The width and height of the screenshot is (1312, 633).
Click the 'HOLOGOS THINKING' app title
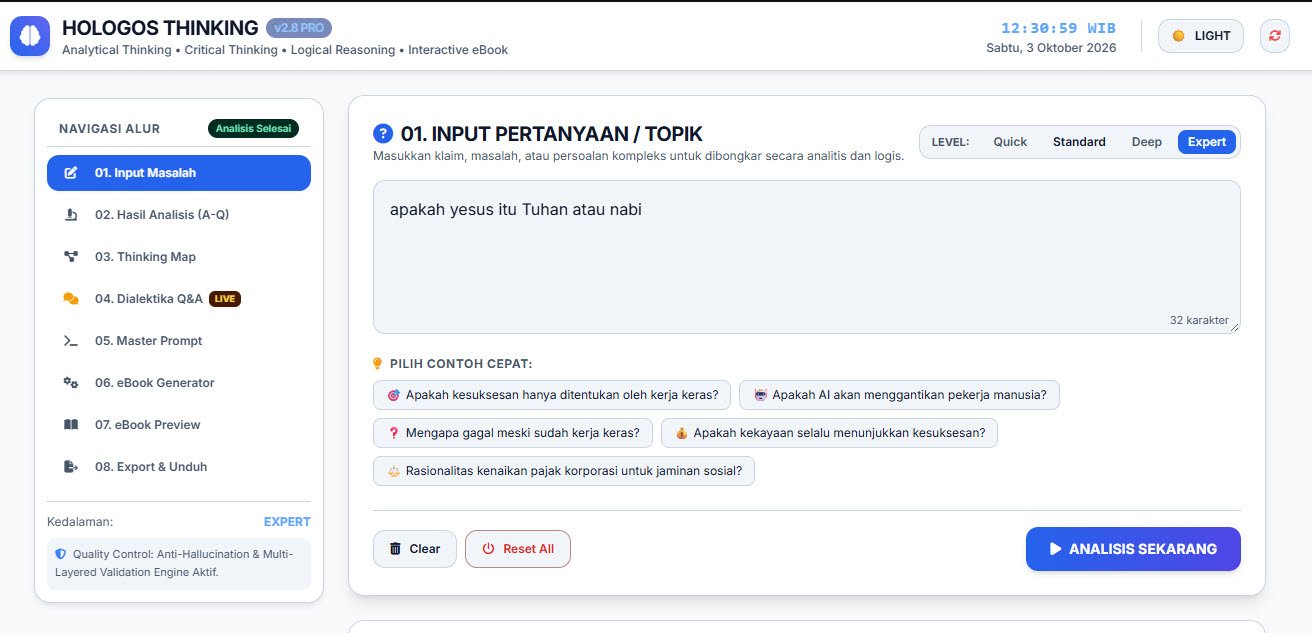pos(160,28)
